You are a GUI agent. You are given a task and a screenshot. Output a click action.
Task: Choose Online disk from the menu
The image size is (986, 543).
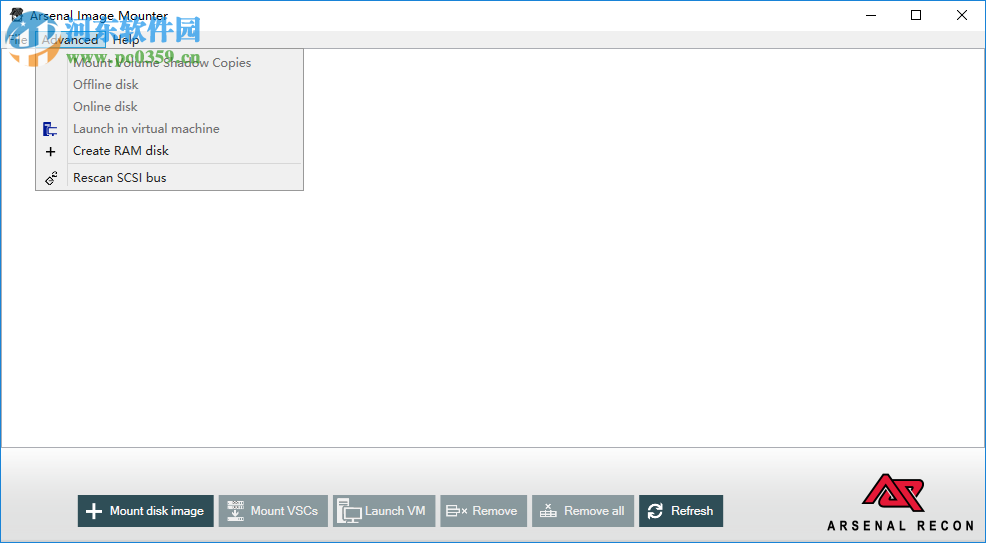pos(170,107)
